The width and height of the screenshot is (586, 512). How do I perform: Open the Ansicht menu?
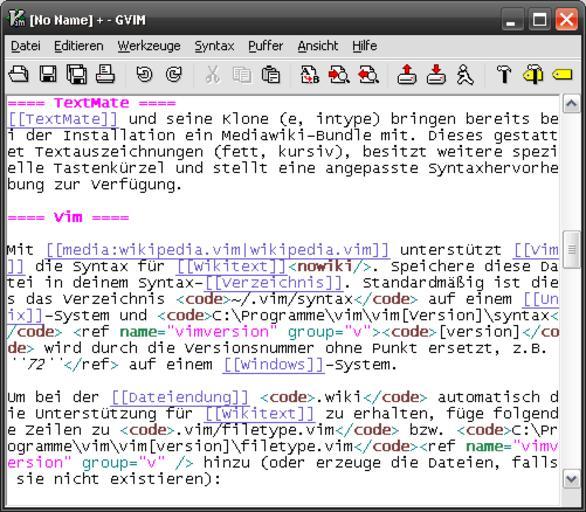pos(318,46)
